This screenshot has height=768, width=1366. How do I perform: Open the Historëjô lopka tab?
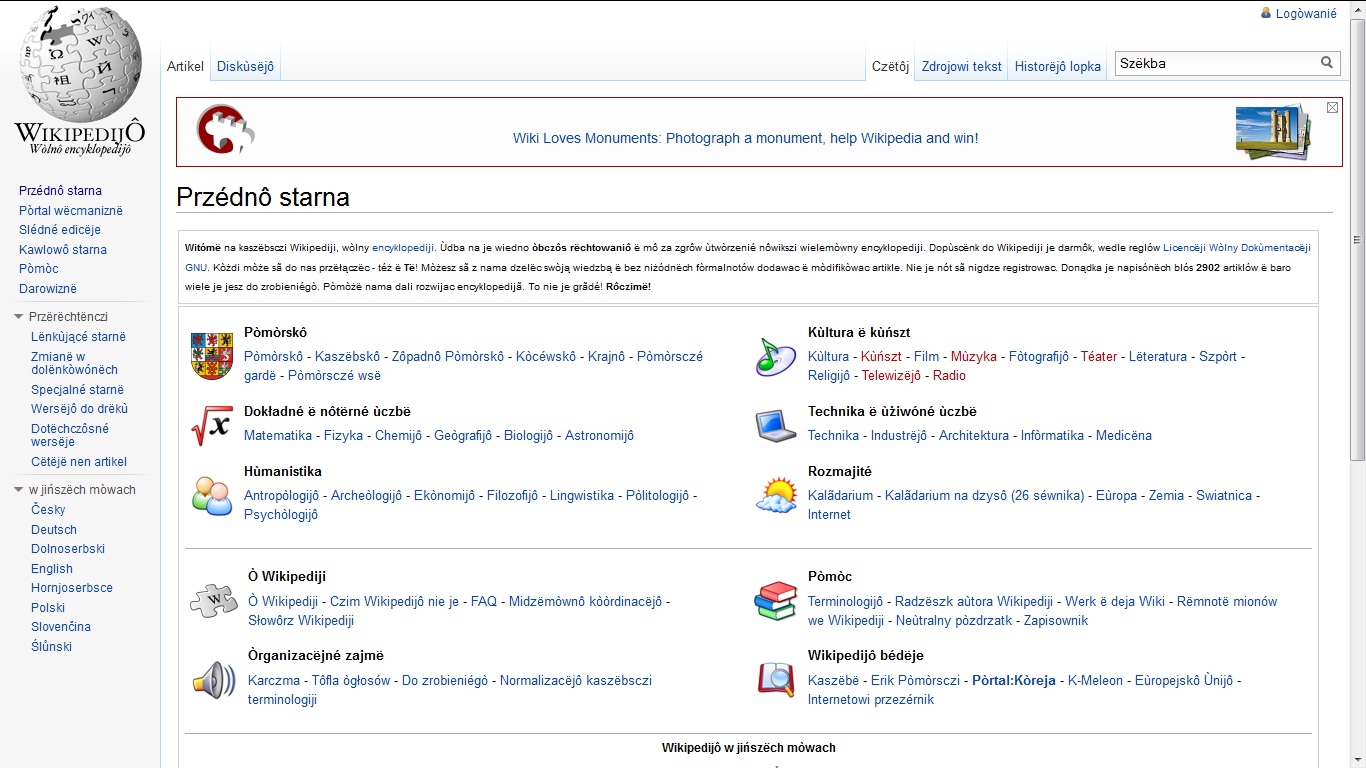(x=1058, y=67)
